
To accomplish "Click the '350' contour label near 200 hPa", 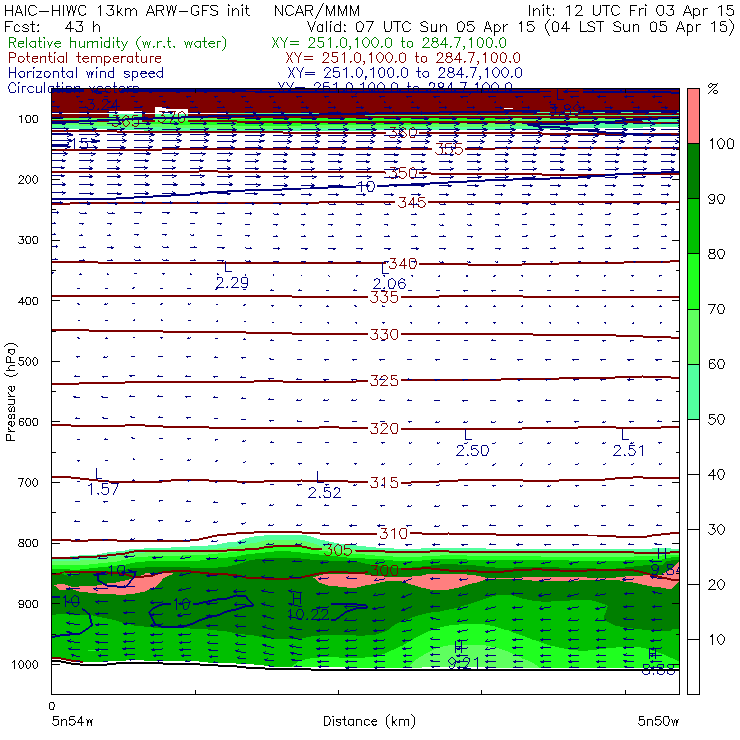I will click(403, 173).
